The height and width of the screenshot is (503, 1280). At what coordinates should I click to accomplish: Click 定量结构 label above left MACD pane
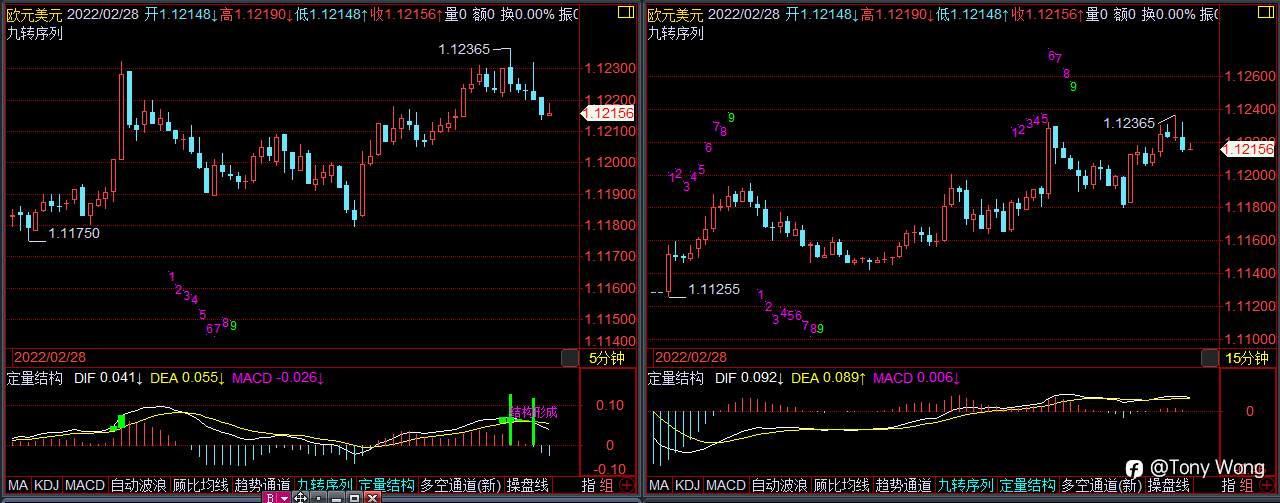tap(35, 378)
